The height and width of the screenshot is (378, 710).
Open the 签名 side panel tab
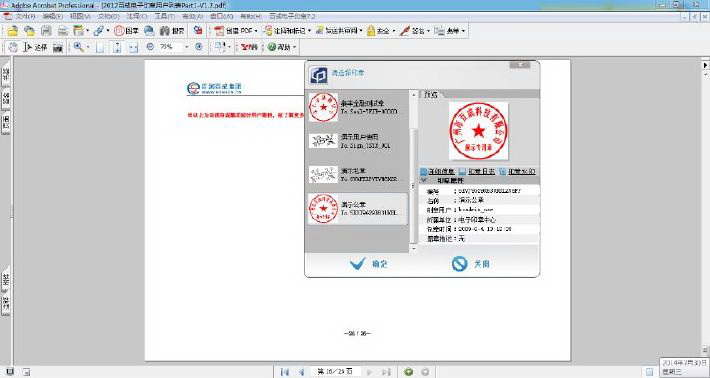[6, 98]
